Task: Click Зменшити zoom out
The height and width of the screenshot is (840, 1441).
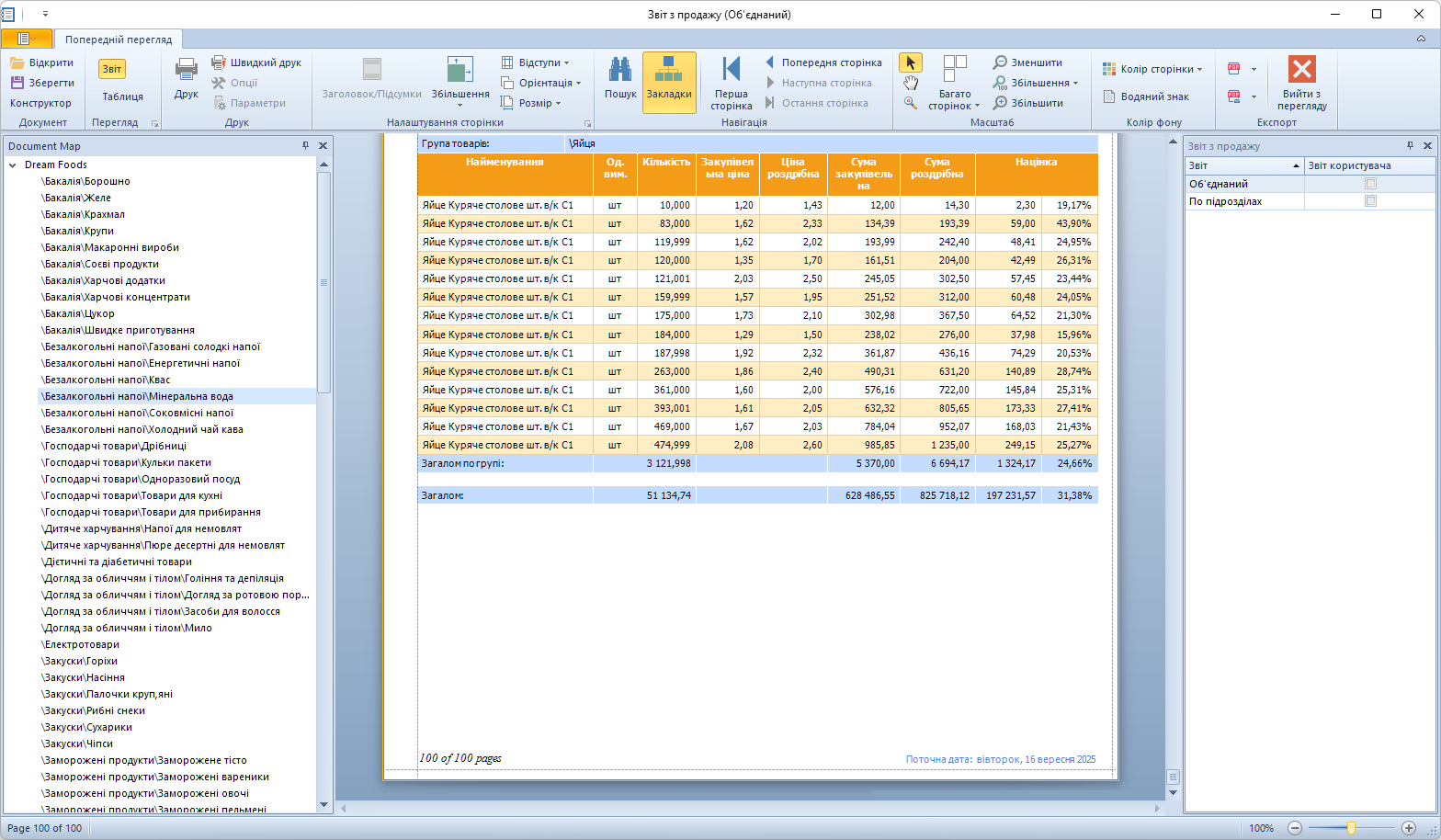Action: coord(1027,62)
